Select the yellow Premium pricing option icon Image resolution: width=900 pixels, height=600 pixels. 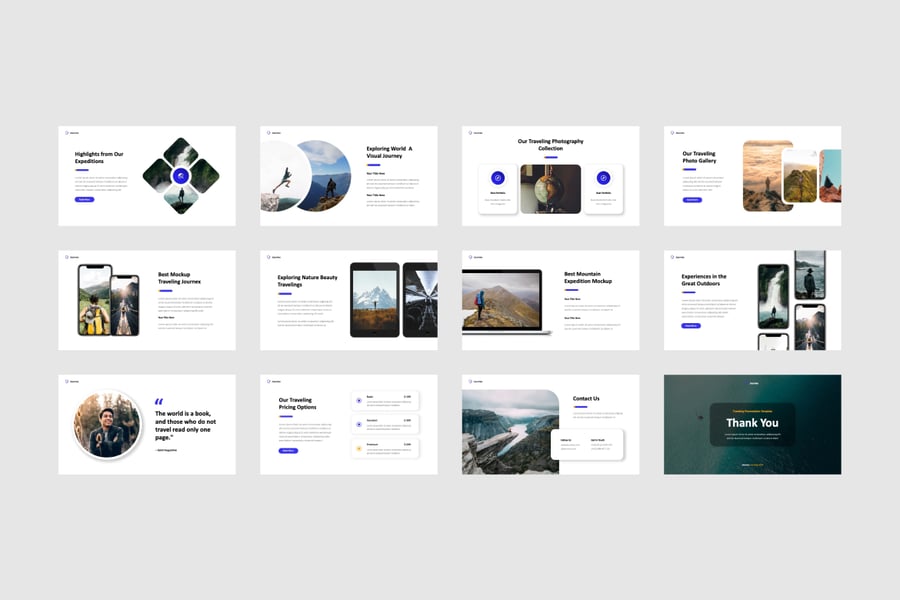coord(359,448)
